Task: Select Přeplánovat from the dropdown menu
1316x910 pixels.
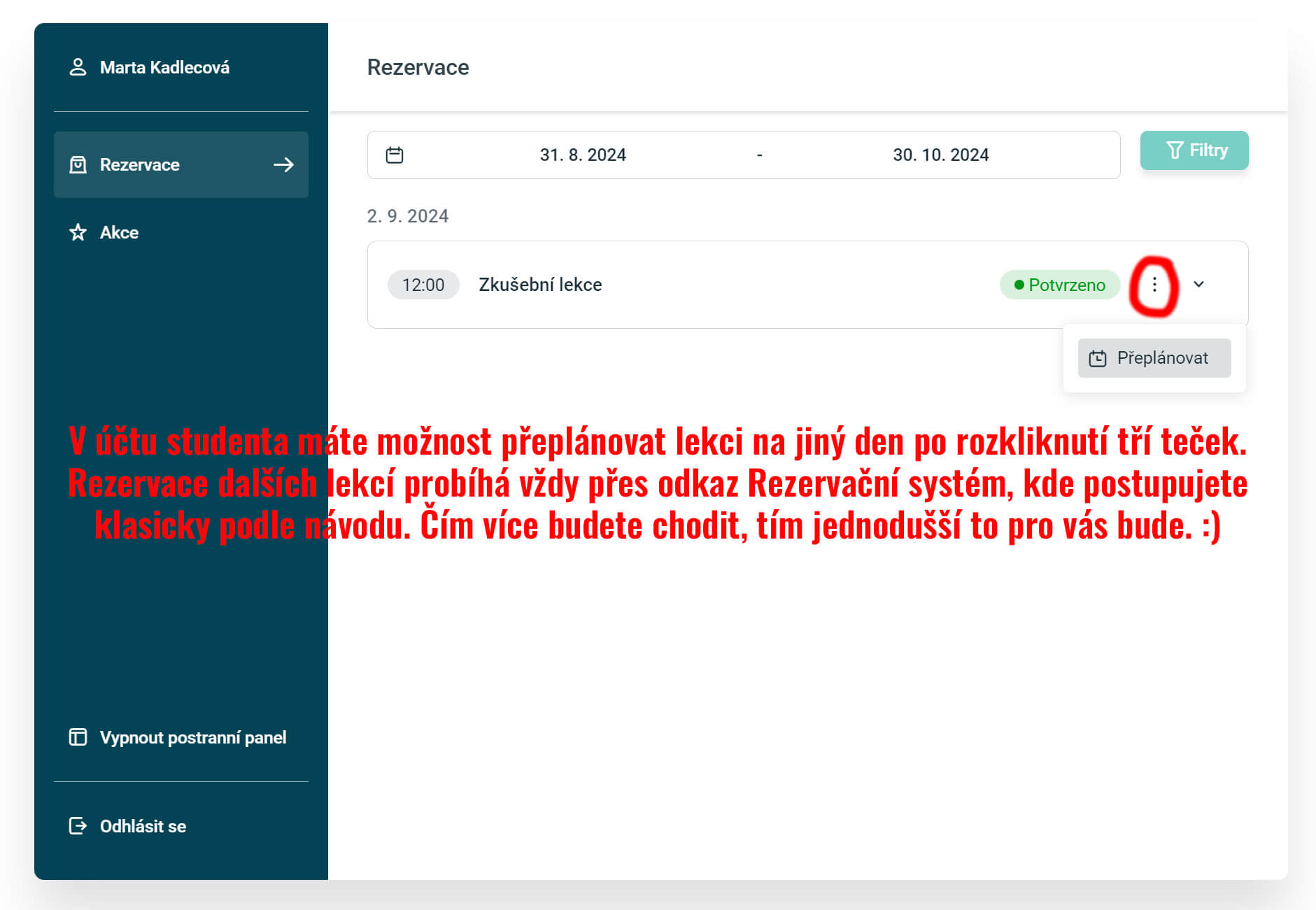Action: coord(1161,358)
